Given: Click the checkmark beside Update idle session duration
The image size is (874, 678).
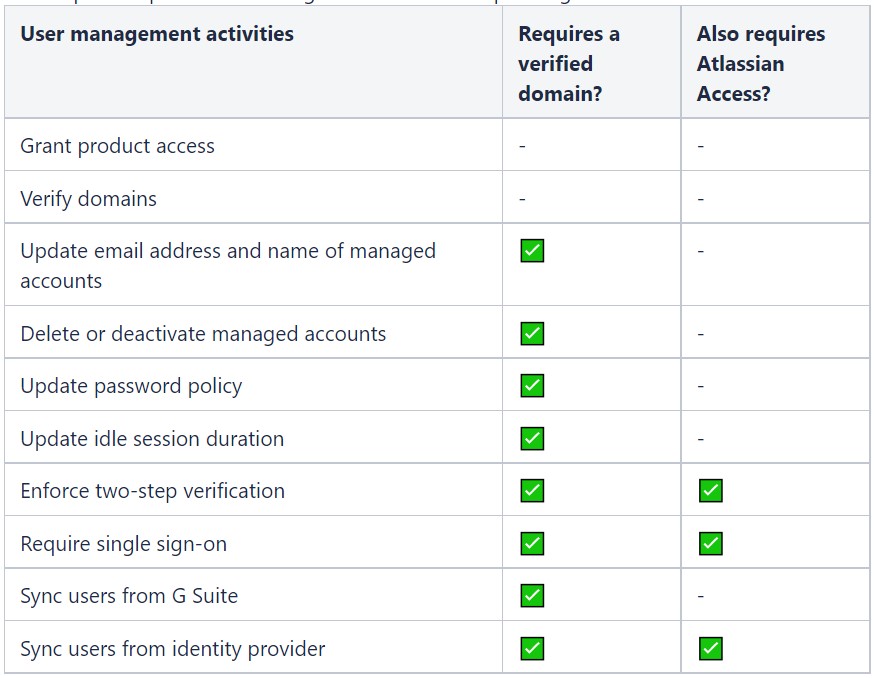Looking at the screenshot, I should 531,438.
